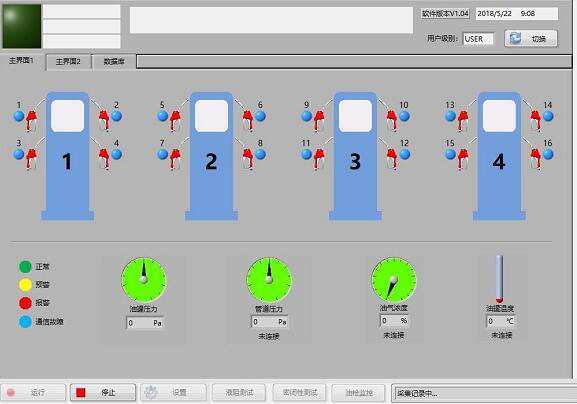
Task: Switch to the 主界面2 tab
Action: [x=68, y=61]
